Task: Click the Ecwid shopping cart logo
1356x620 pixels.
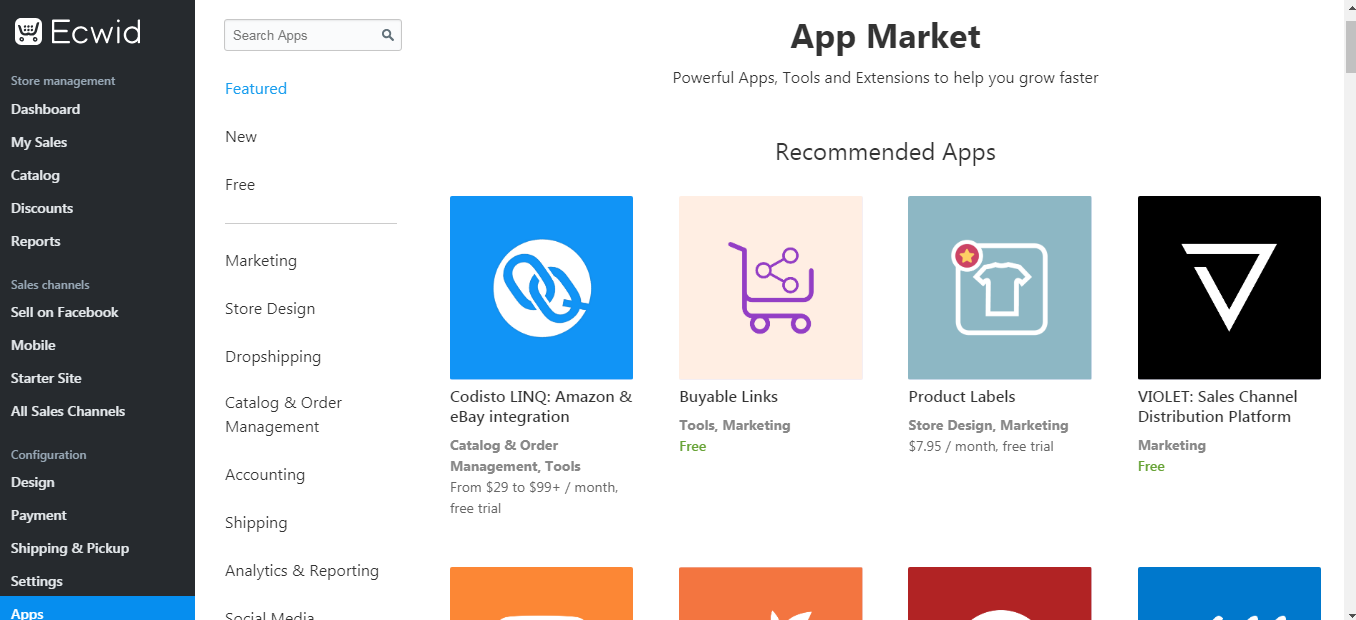Action: click(28, 32)
